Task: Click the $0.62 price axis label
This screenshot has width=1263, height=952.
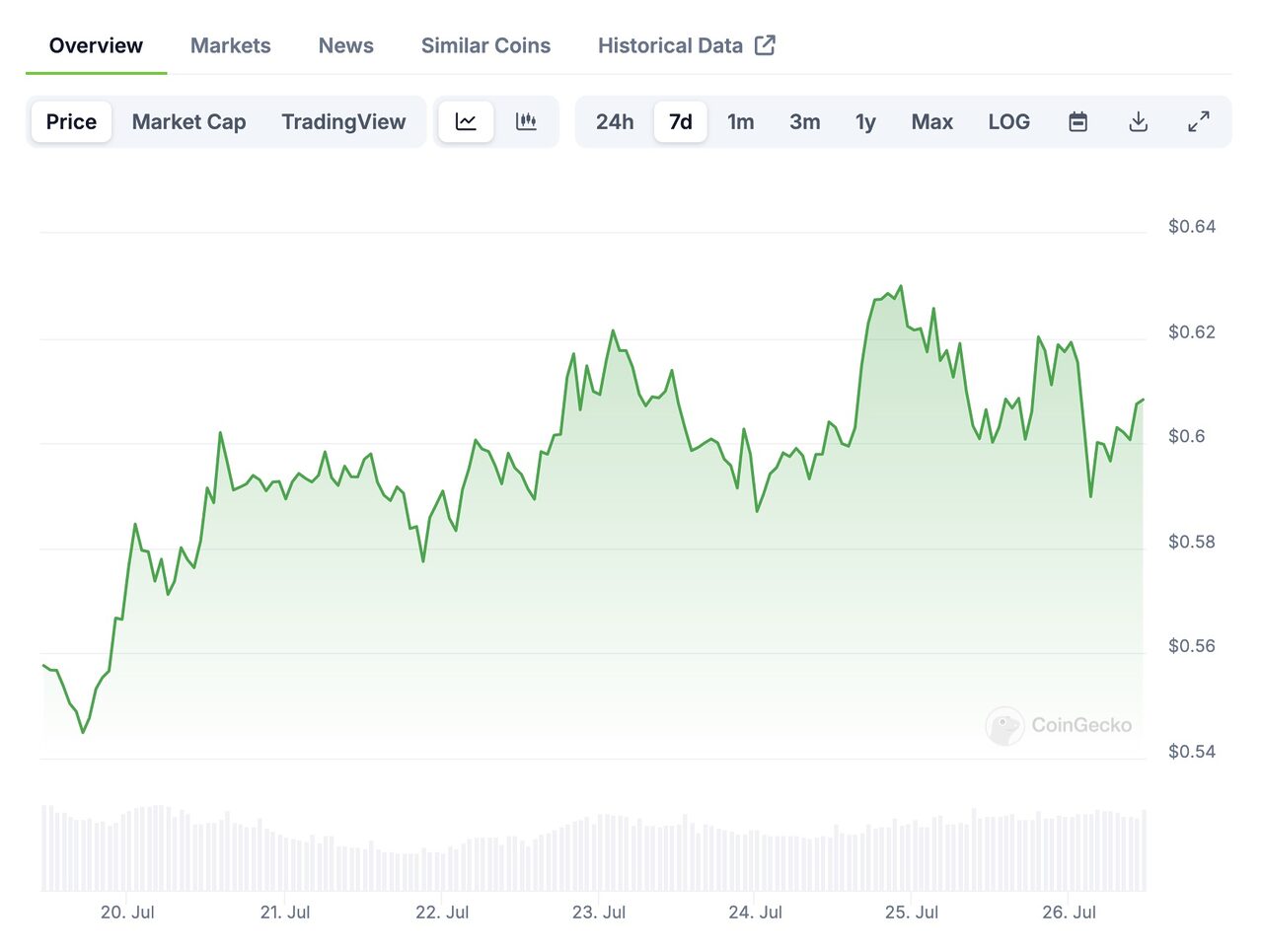Action: point(1192,331)
